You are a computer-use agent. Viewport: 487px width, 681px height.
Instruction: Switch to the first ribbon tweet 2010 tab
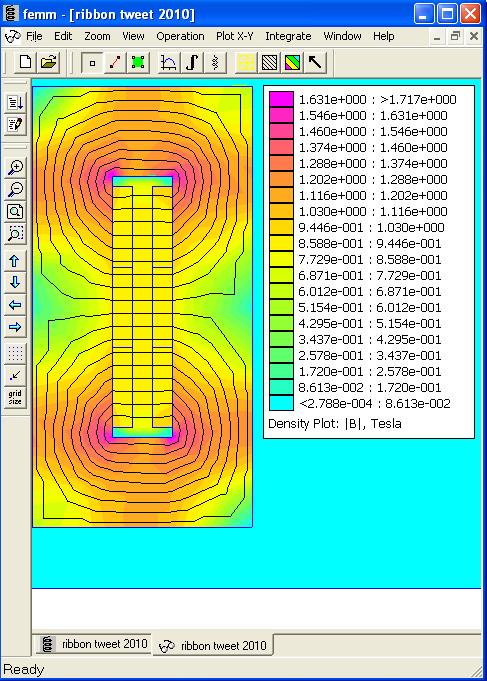click(94, 644)
